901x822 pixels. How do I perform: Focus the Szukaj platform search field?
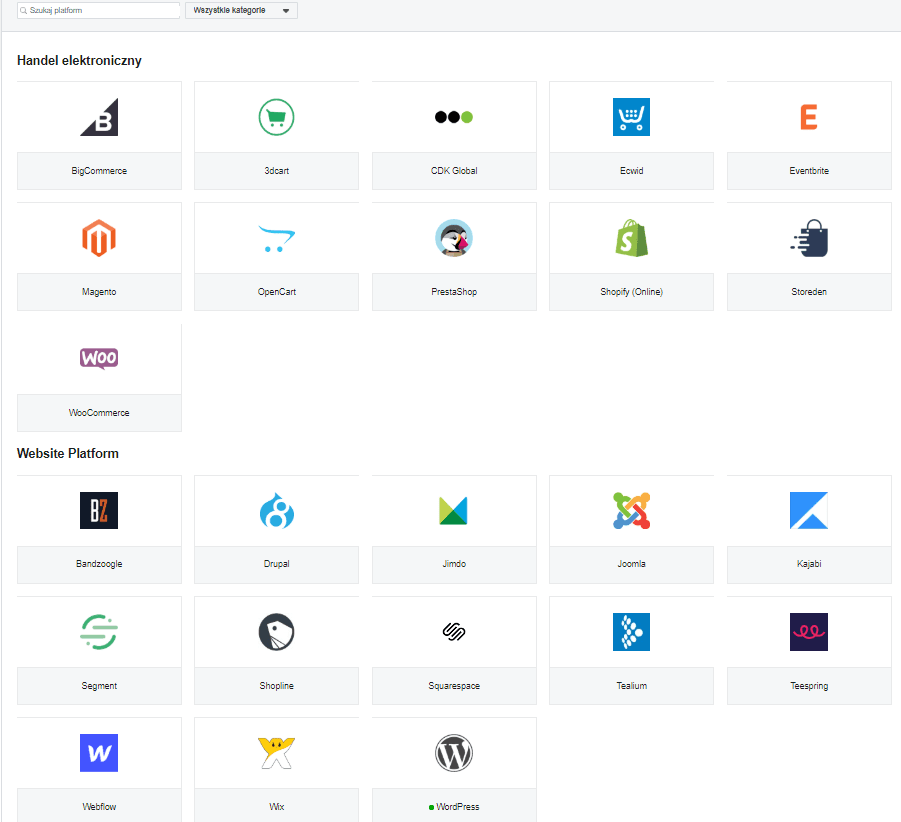(x=99, y=10)
